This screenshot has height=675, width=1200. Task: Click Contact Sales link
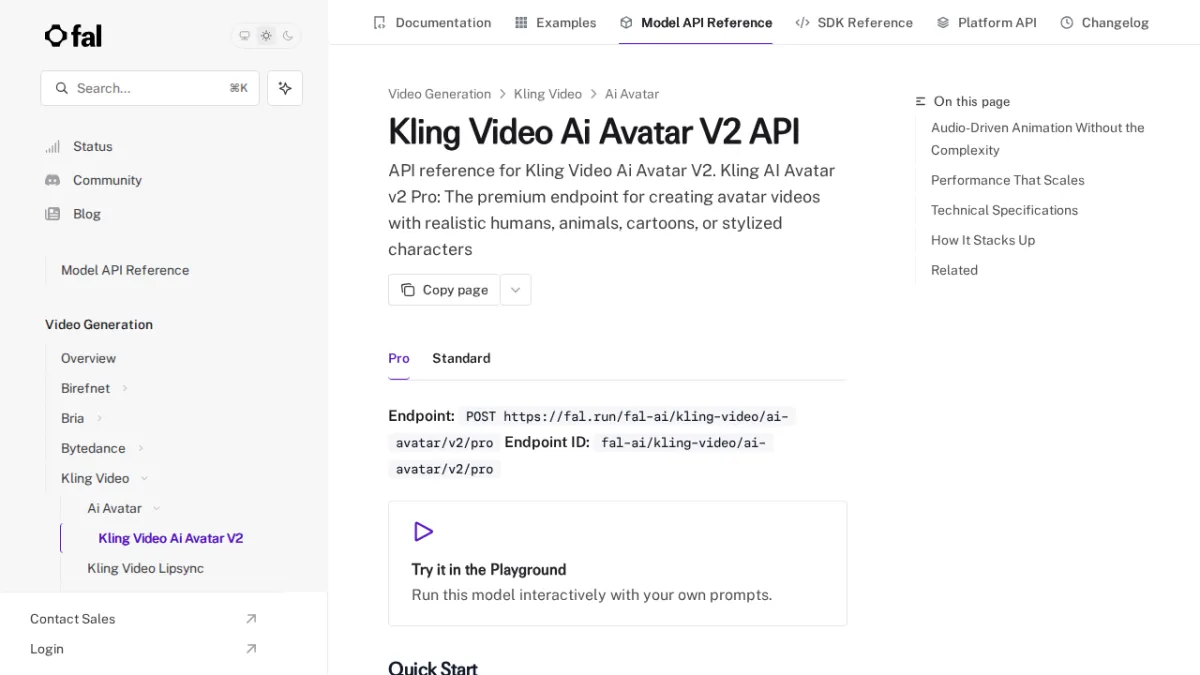pyautogui.click(x=72, y=619)
